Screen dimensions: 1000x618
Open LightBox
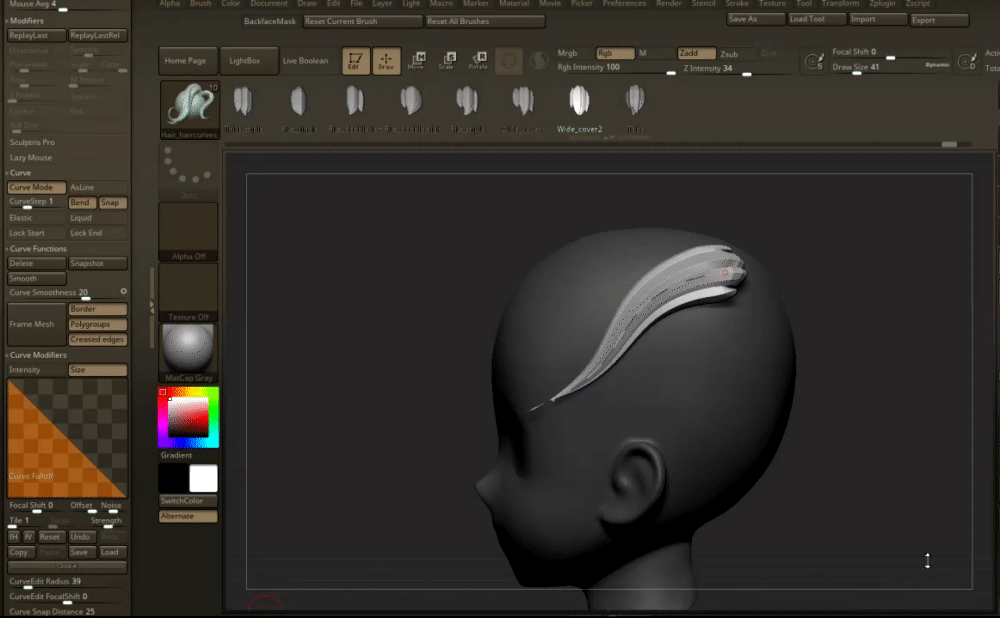(249, 61)
